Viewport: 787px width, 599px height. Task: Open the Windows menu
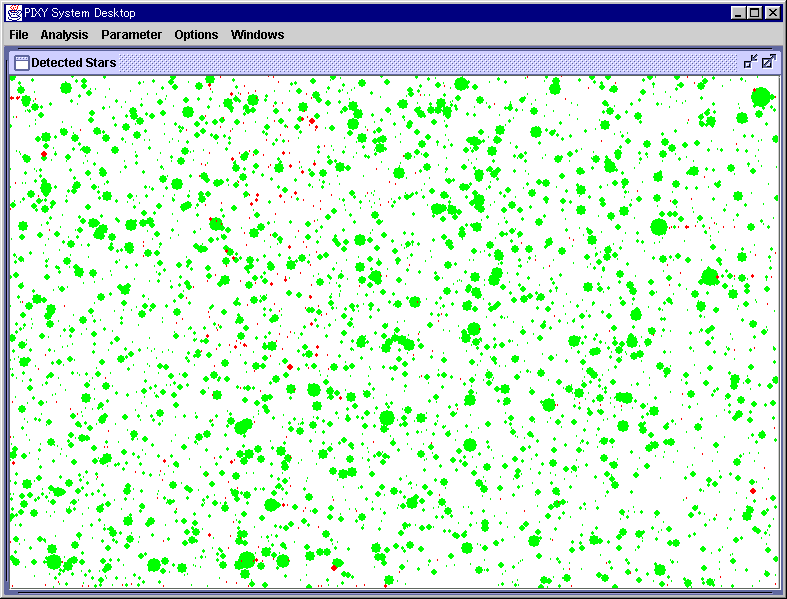point(257,35)
